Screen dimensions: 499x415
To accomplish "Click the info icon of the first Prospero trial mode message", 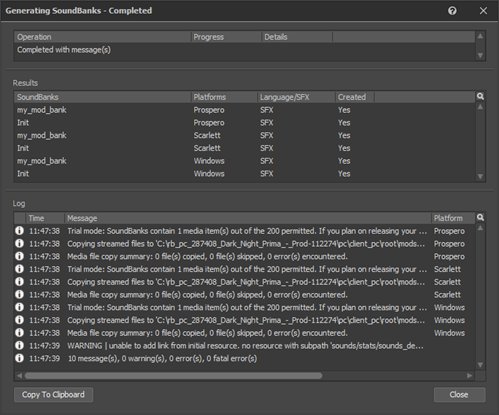I will click(x=19, y=231).
